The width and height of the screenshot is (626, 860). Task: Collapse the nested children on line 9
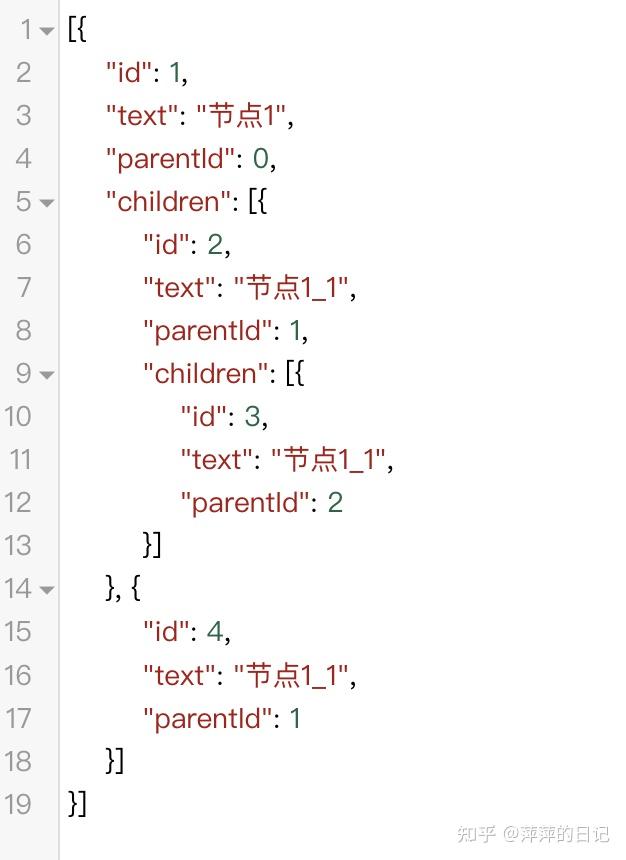47,375
